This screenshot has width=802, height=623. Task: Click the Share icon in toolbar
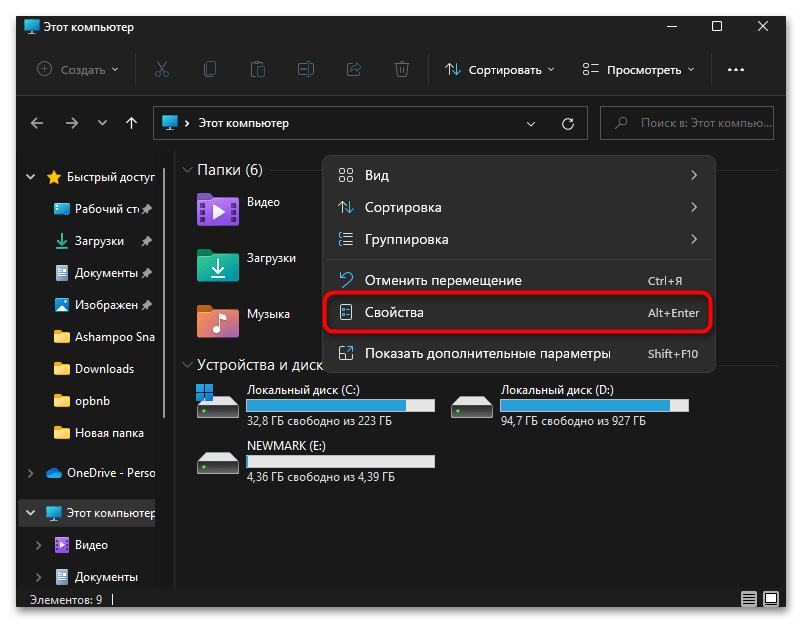pyautogui.click(x=354, y=69)
